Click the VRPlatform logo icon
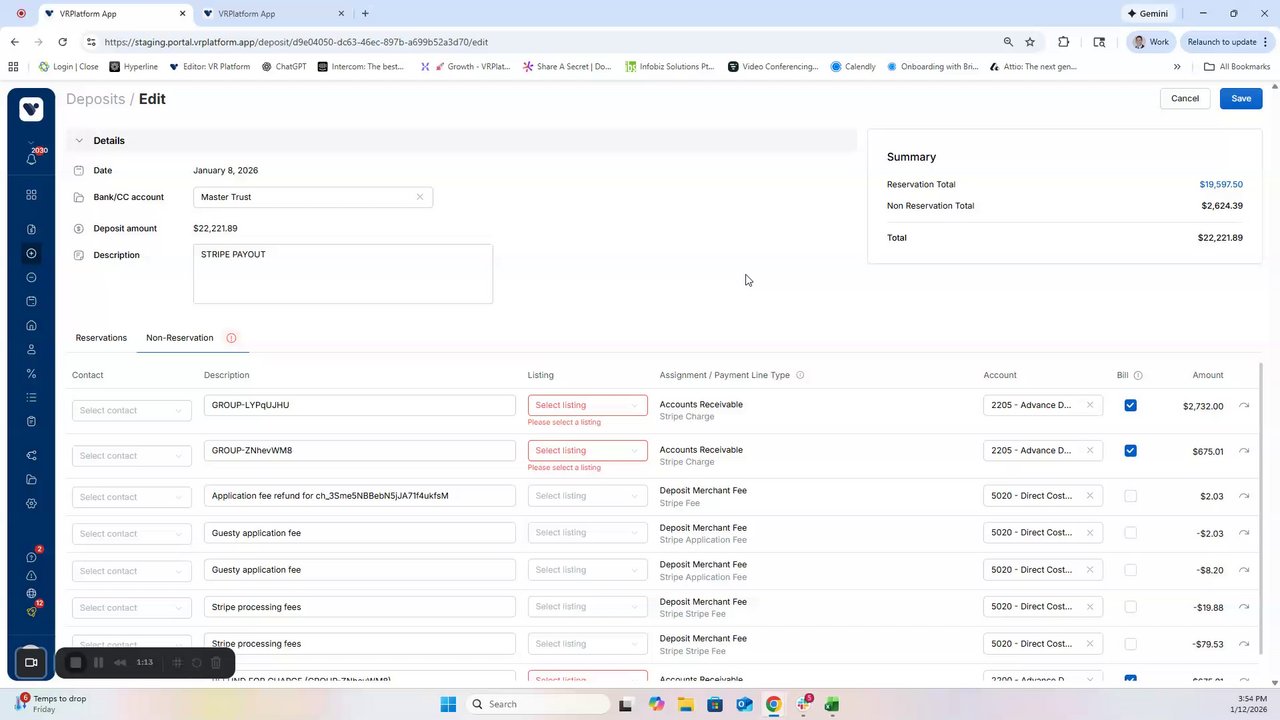 click(31, 109)
